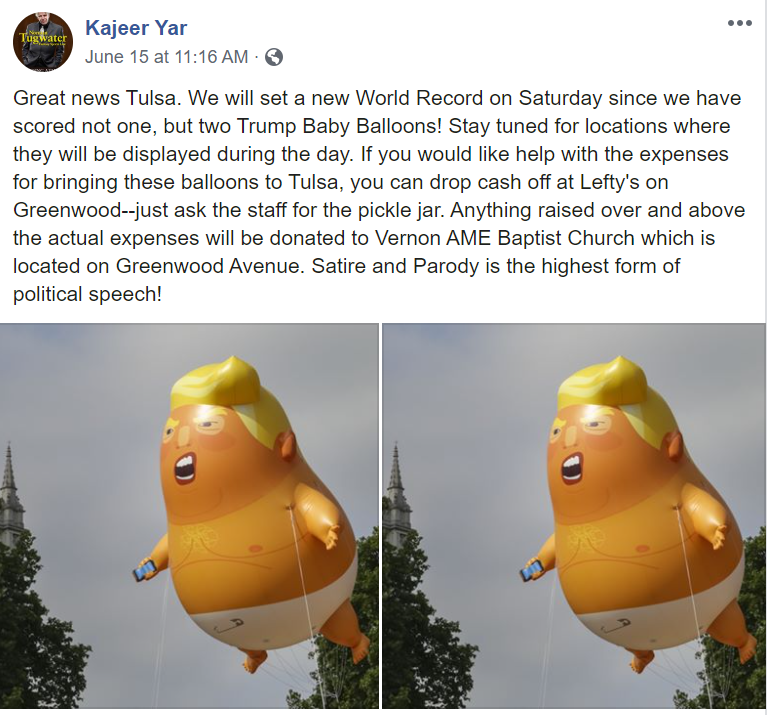Viewport: 767px width, 715px height.
Task: Open the June 15 at 11:16 AM timestamp
Action: (x=167, y=57)
